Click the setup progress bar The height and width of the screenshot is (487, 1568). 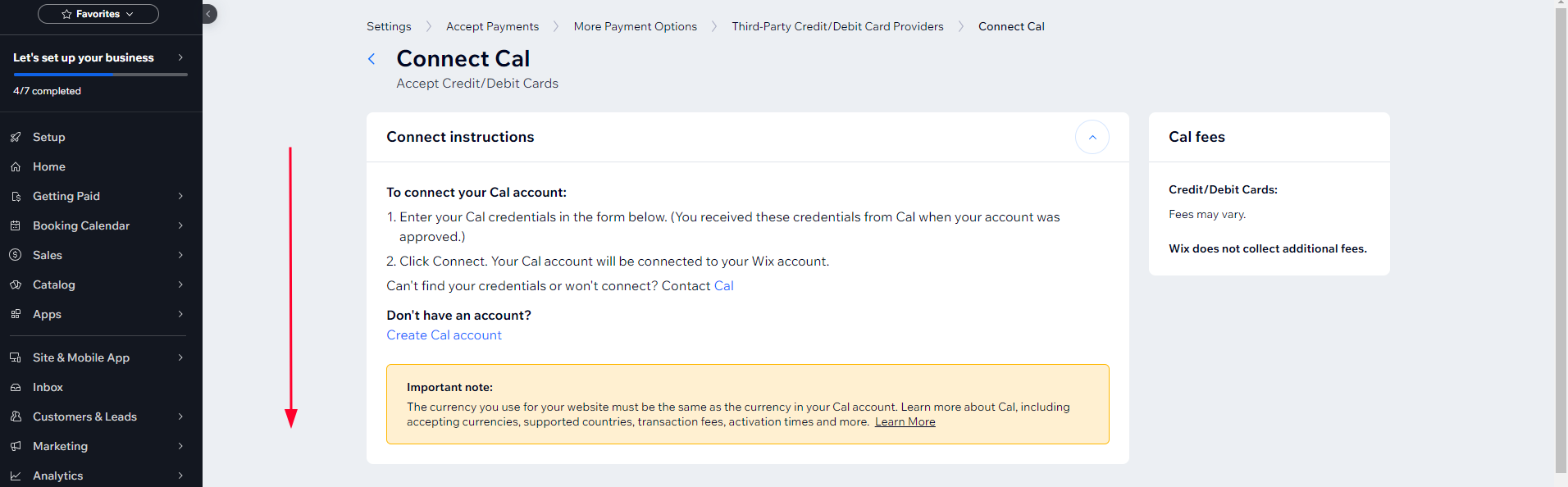click(x=100, y=75)
